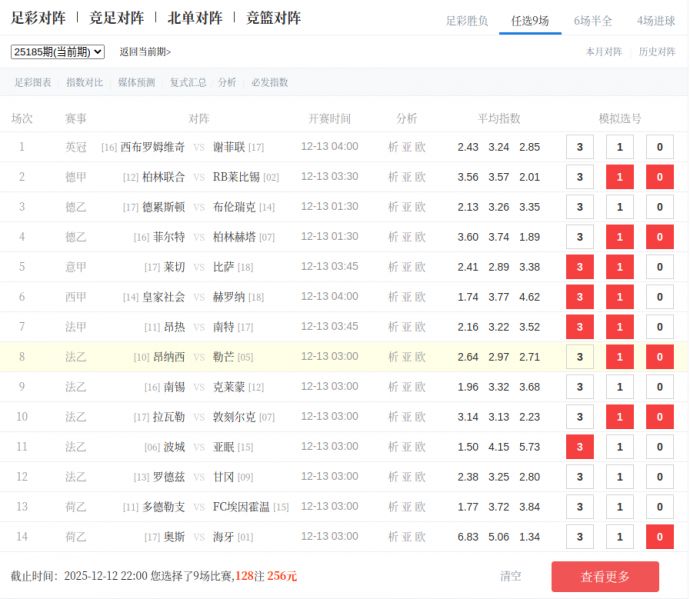Click the 返回当前期 link
The width and height of the screenshot is (690, 599).
click(145, 52)
